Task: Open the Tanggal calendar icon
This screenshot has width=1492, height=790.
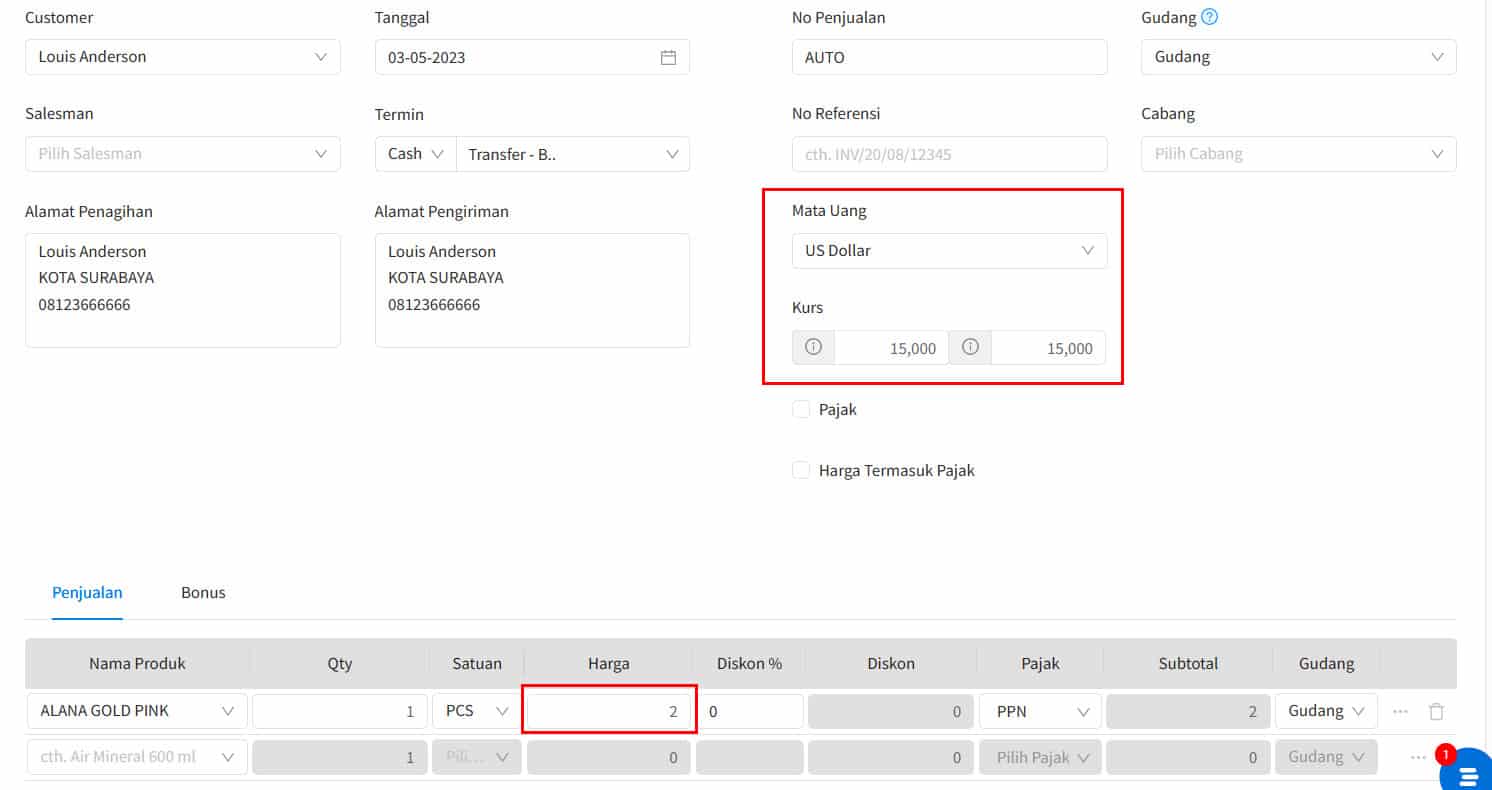Action: (x=669, y=57)
